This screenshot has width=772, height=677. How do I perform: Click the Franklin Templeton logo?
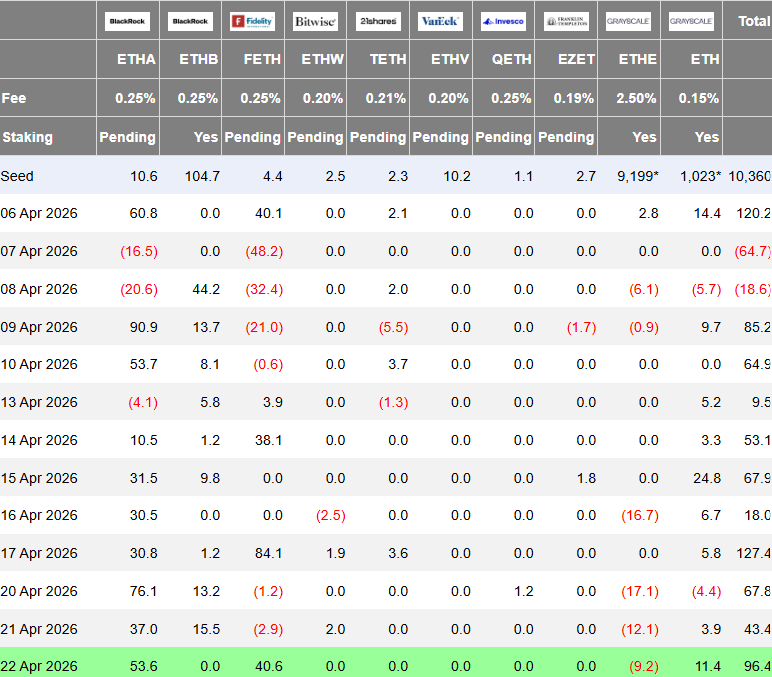(566, 21)
